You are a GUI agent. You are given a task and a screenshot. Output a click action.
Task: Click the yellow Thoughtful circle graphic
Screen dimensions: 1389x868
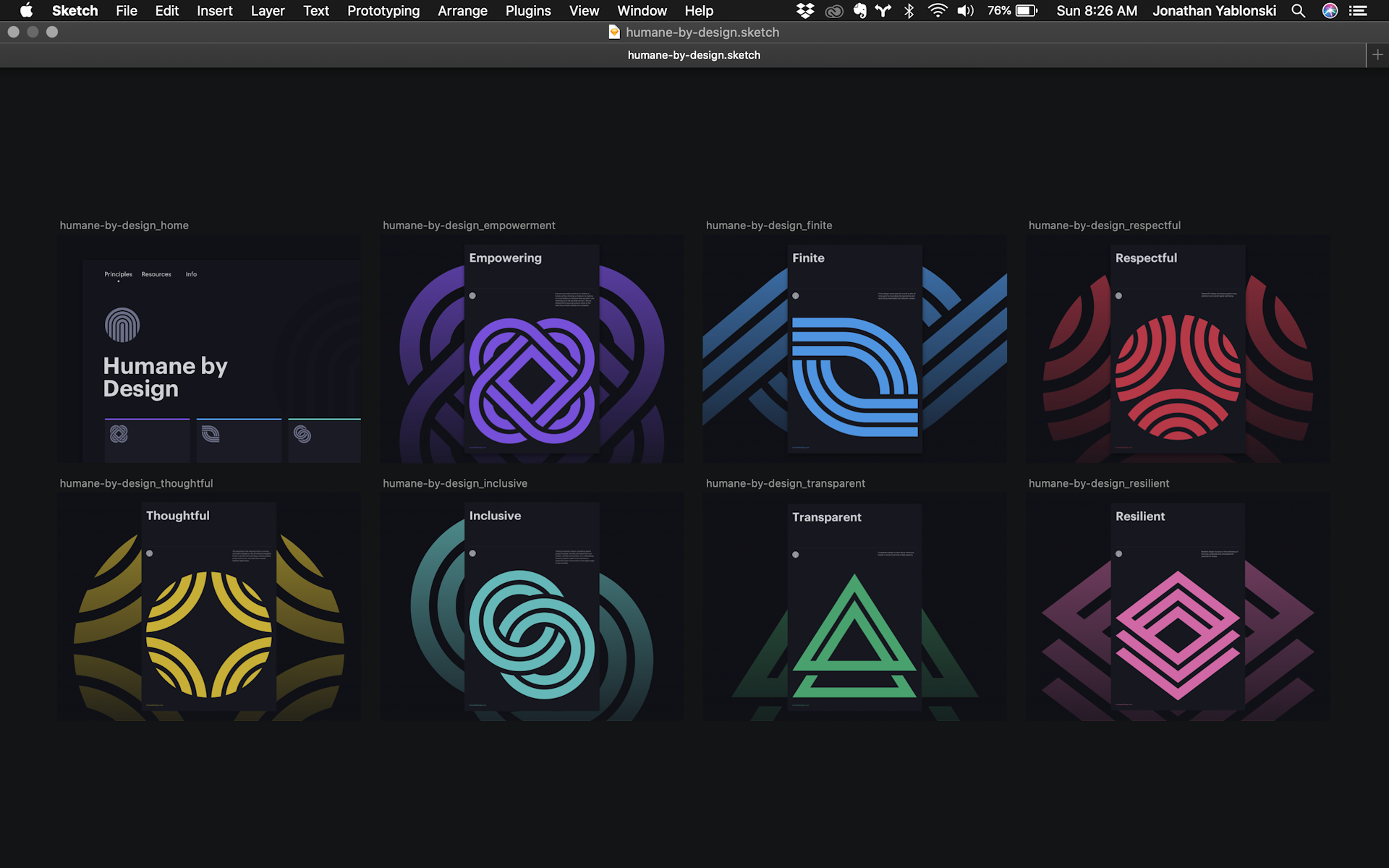tap(209, 634)
